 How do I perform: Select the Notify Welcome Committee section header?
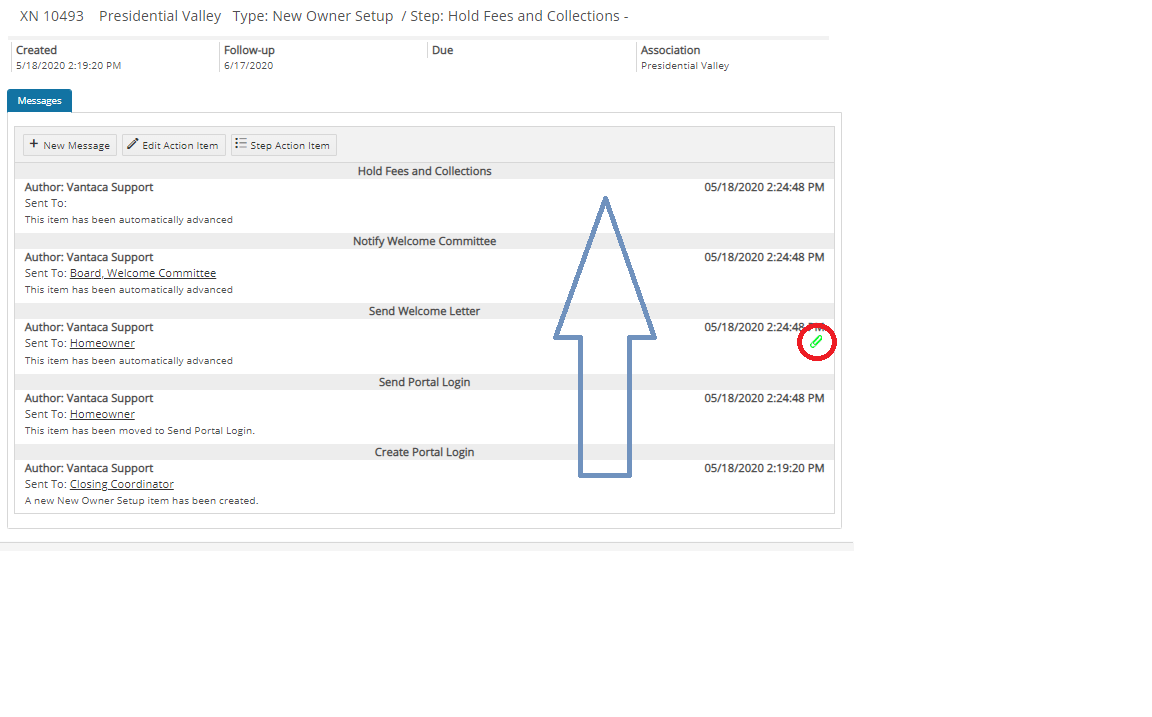(424, 241)
